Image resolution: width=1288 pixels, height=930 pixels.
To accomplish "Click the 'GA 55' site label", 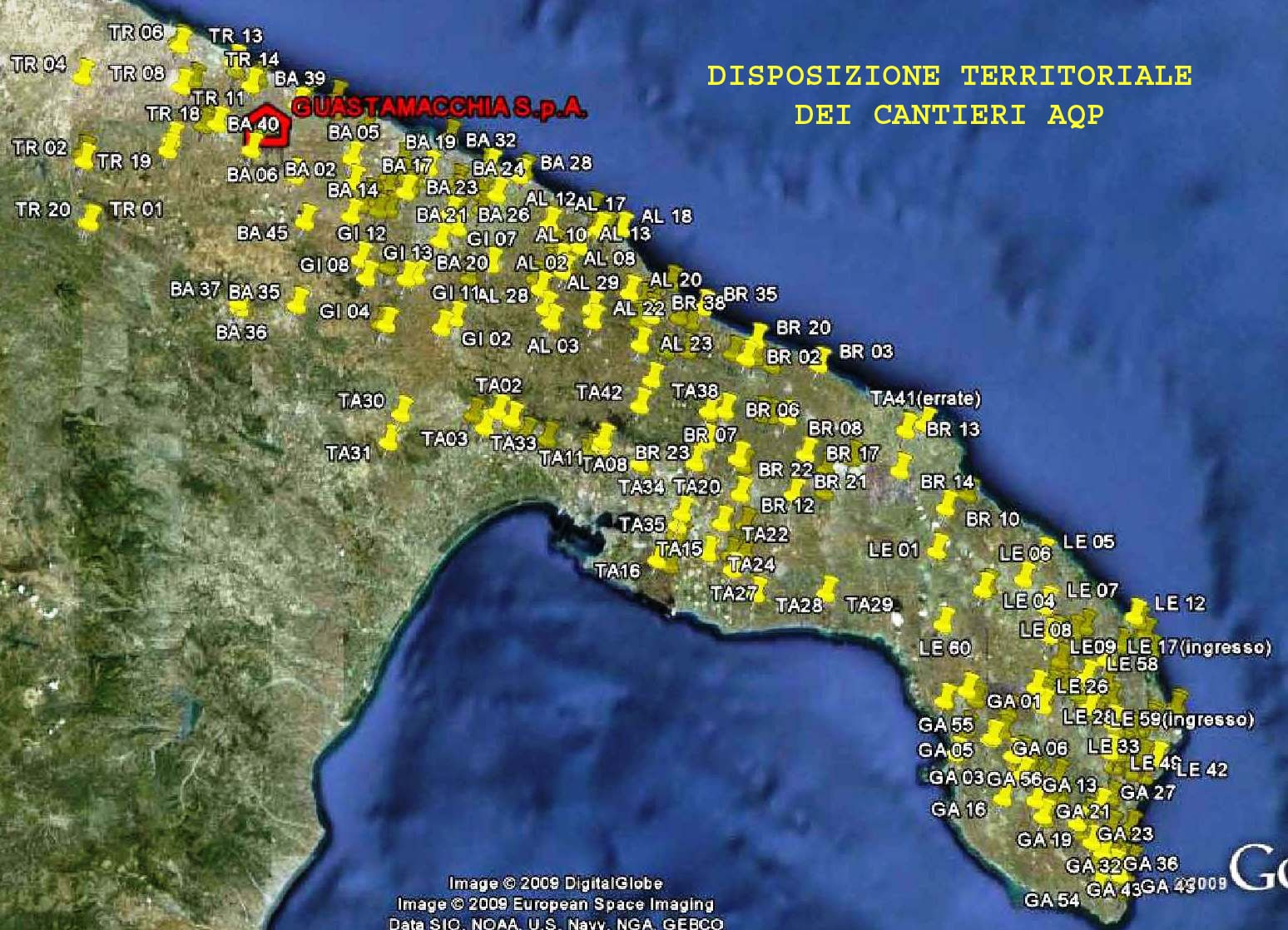I will pyautogui.click(x=946, y=725).
